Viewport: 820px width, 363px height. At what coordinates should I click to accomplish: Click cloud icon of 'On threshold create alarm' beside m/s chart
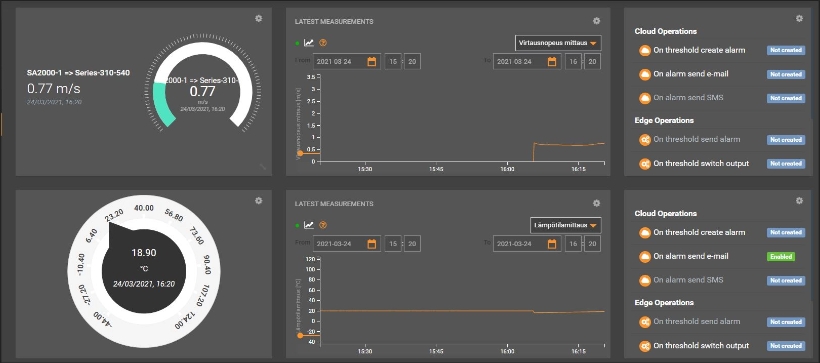[645, 51]
